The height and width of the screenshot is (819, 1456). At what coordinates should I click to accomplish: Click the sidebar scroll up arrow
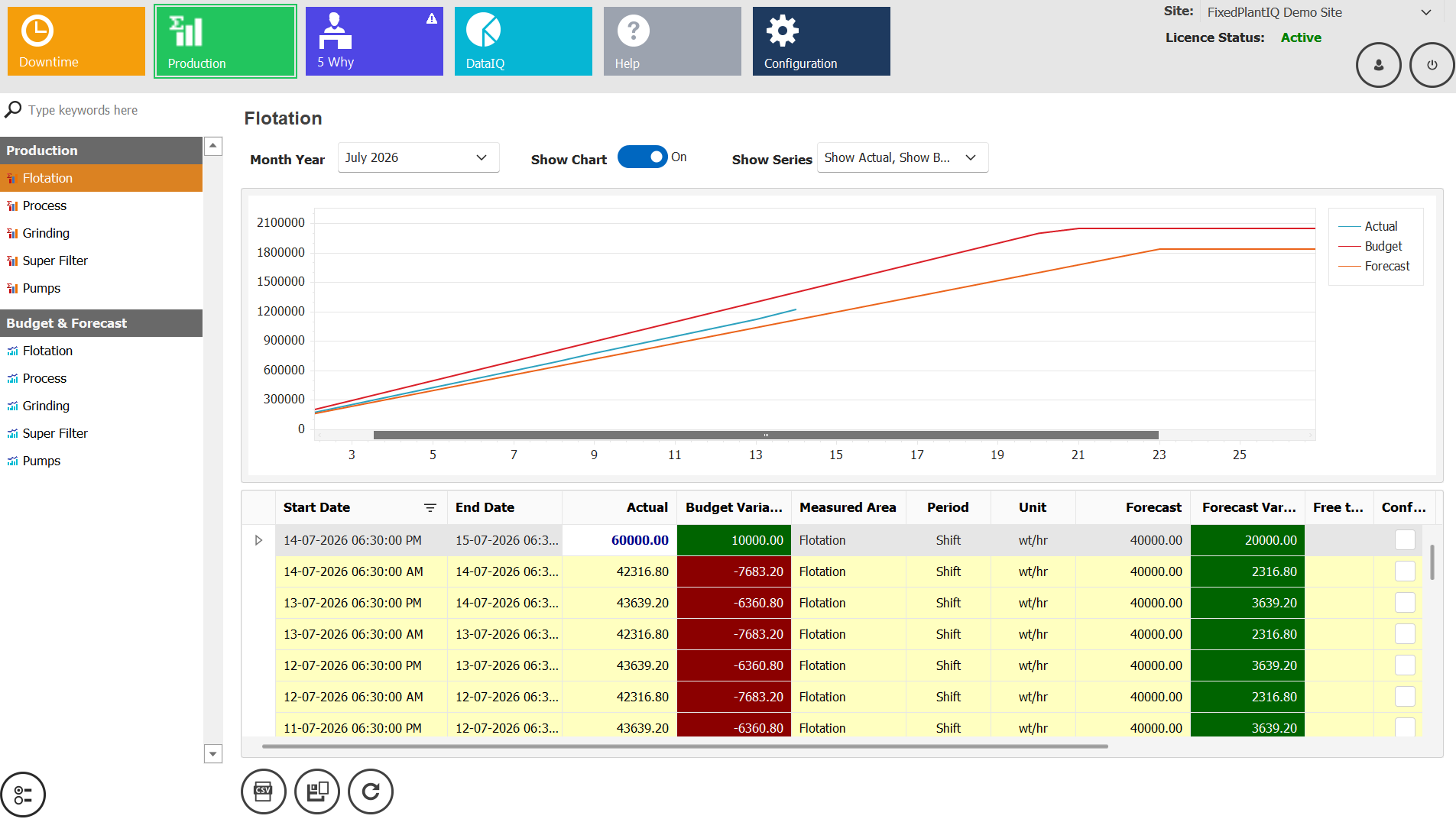click(x=213, y=146)
